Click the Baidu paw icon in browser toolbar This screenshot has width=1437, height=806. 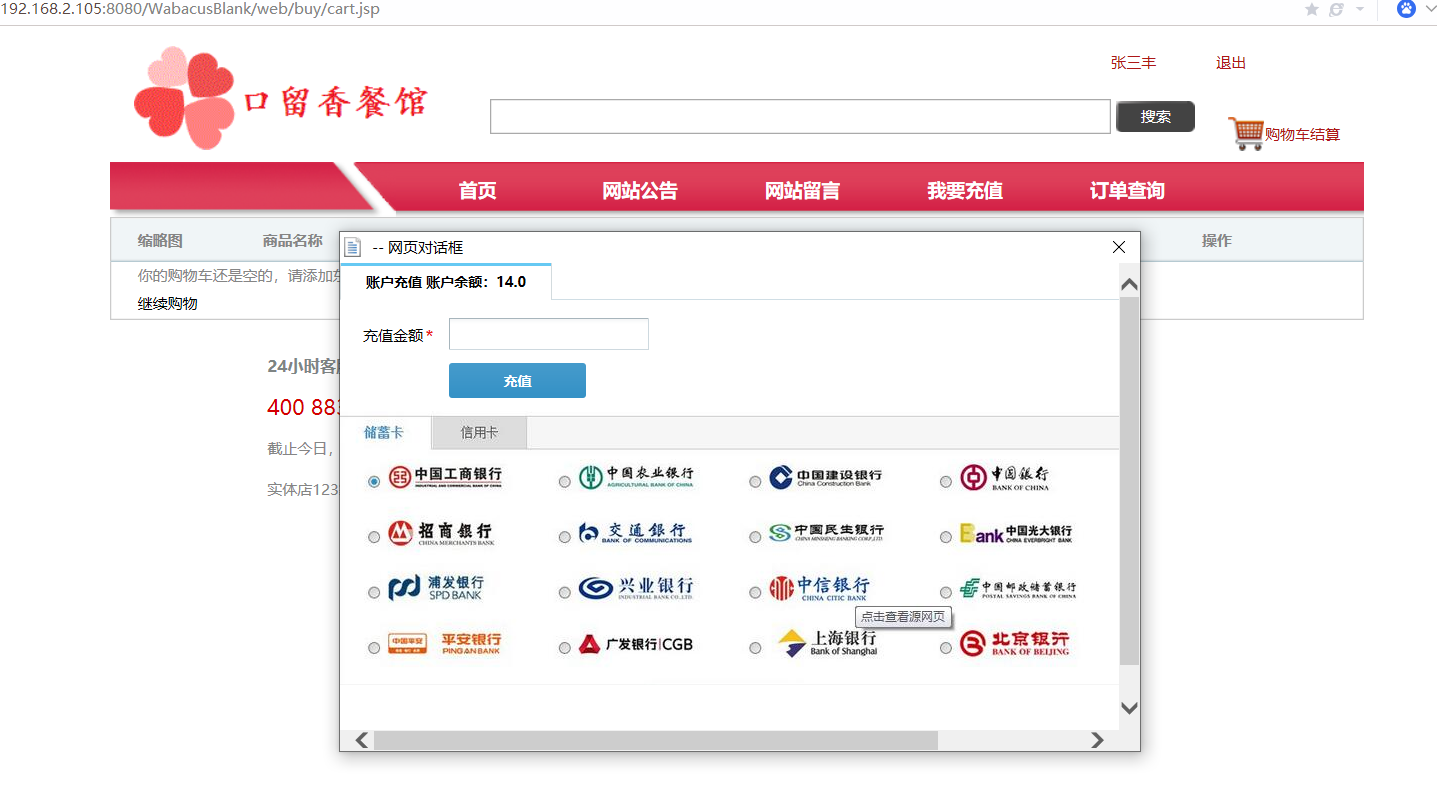1407,9
